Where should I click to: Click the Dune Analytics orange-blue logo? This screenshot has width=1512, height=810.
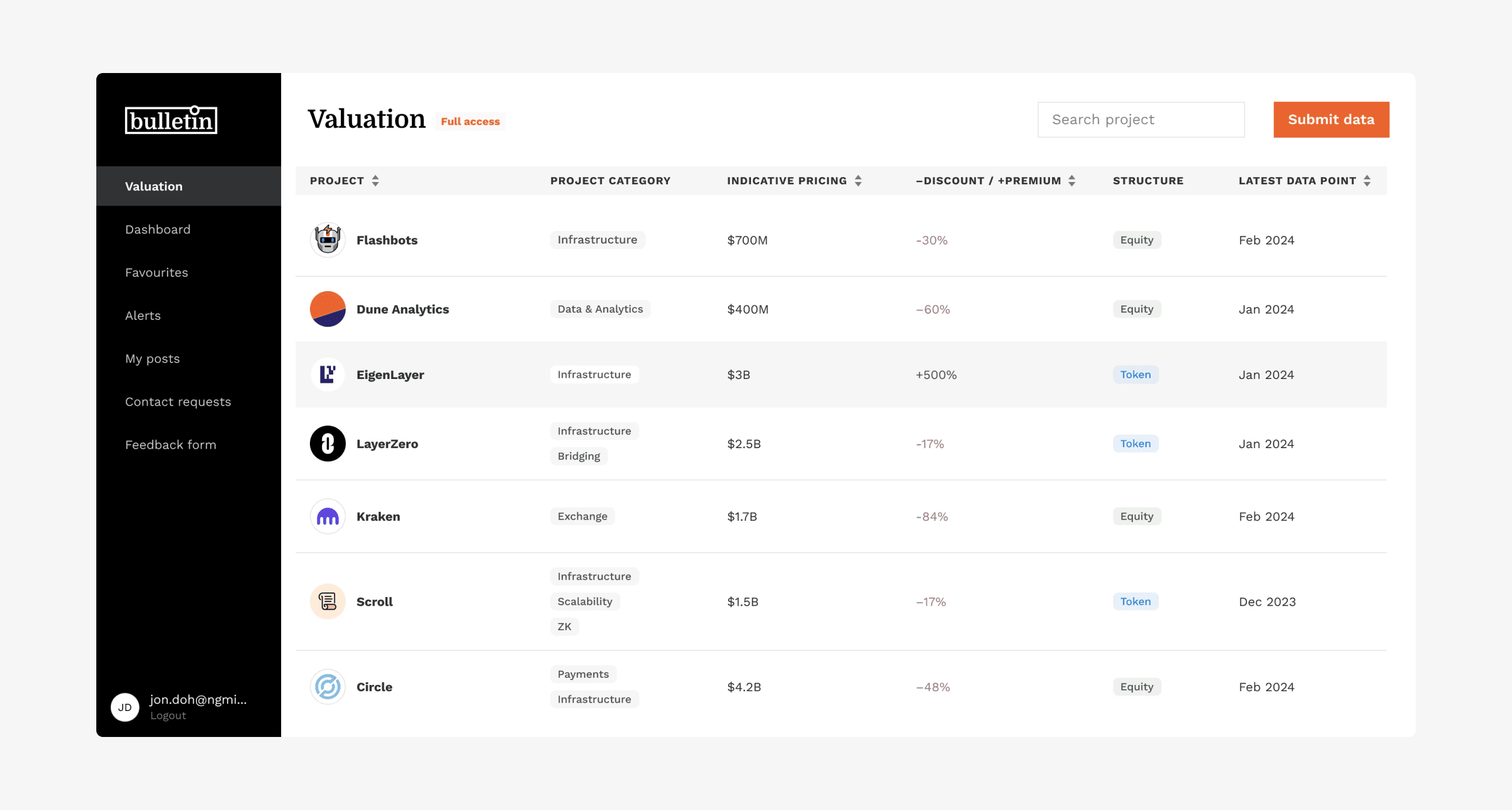pos(328,309)
